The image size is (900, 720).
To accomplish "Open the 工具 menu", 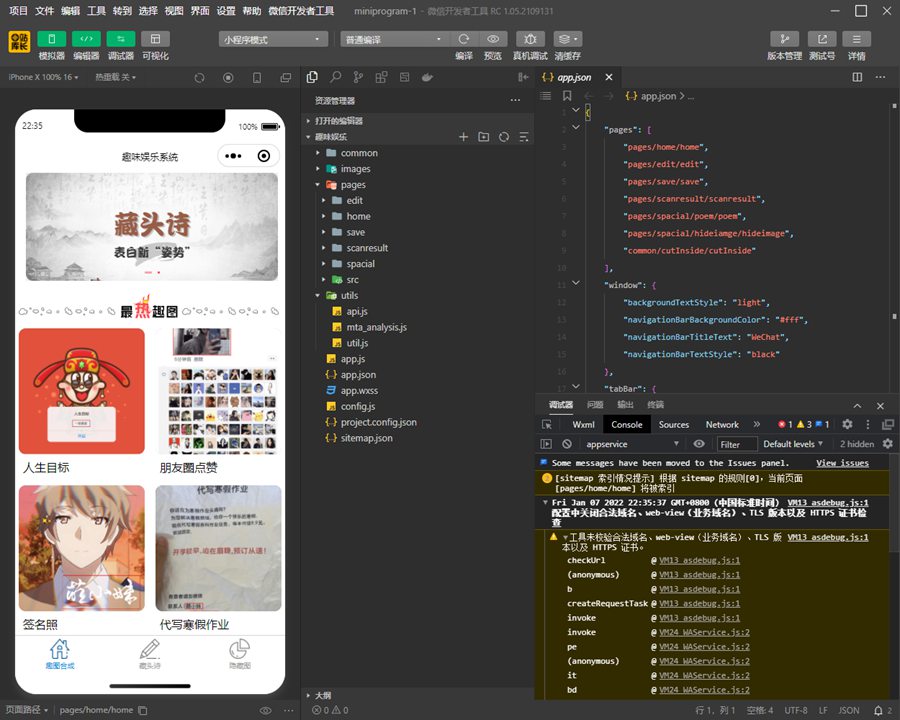I will tap(96, 10).
